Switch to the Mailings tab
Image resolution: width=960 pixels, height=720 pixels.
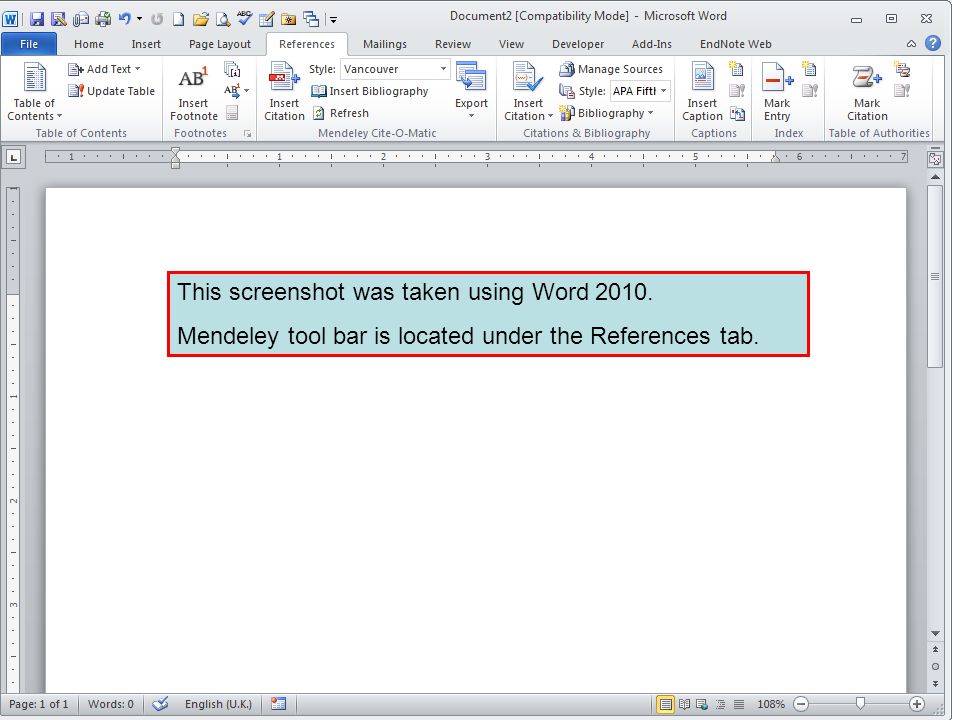point(384,44)
